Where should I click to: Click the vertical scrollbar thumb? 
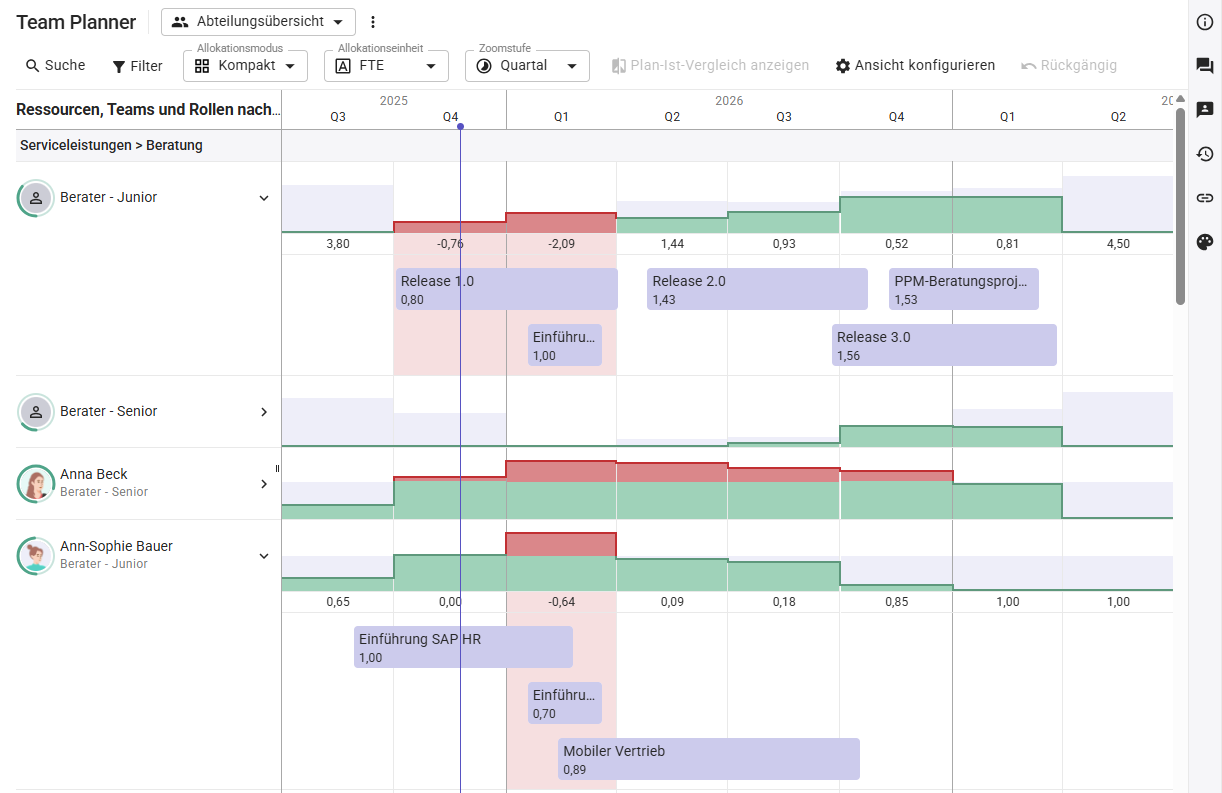[1180, 205]
